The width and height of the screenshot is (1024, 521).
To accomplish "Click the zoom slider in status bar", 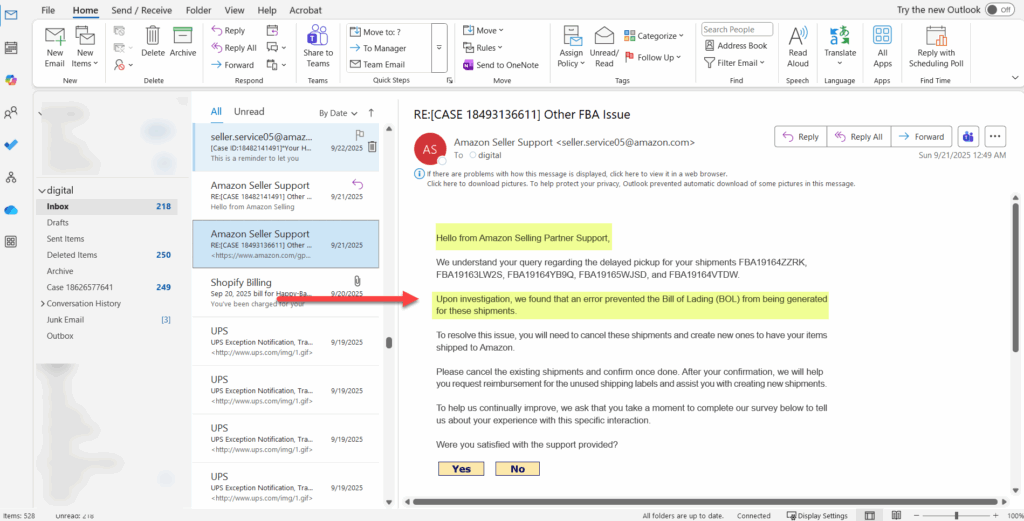I will point(956,515).
